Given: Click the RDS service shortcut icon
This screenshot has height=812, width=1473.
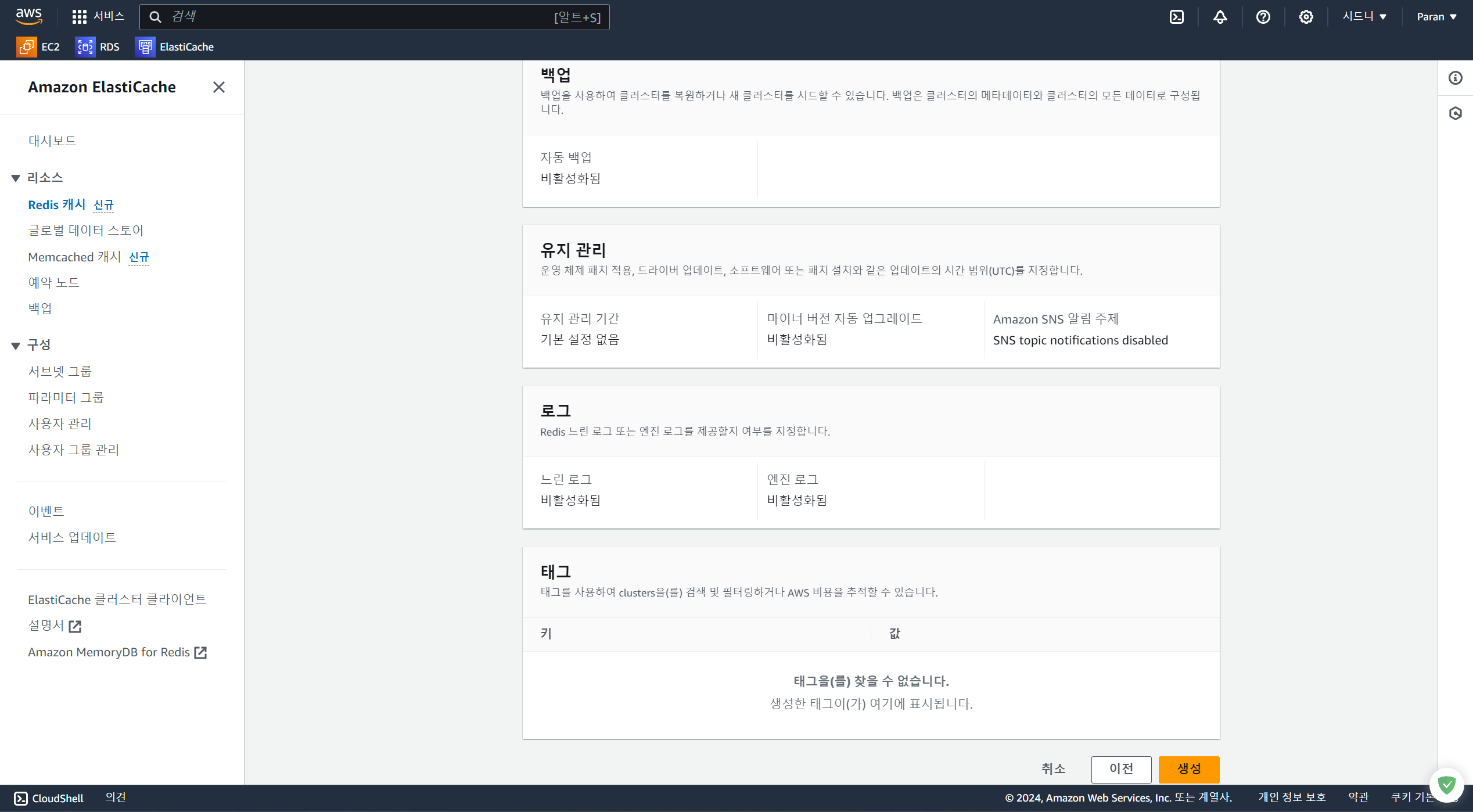Looking at the screenshot, I should tap(85, 47).
